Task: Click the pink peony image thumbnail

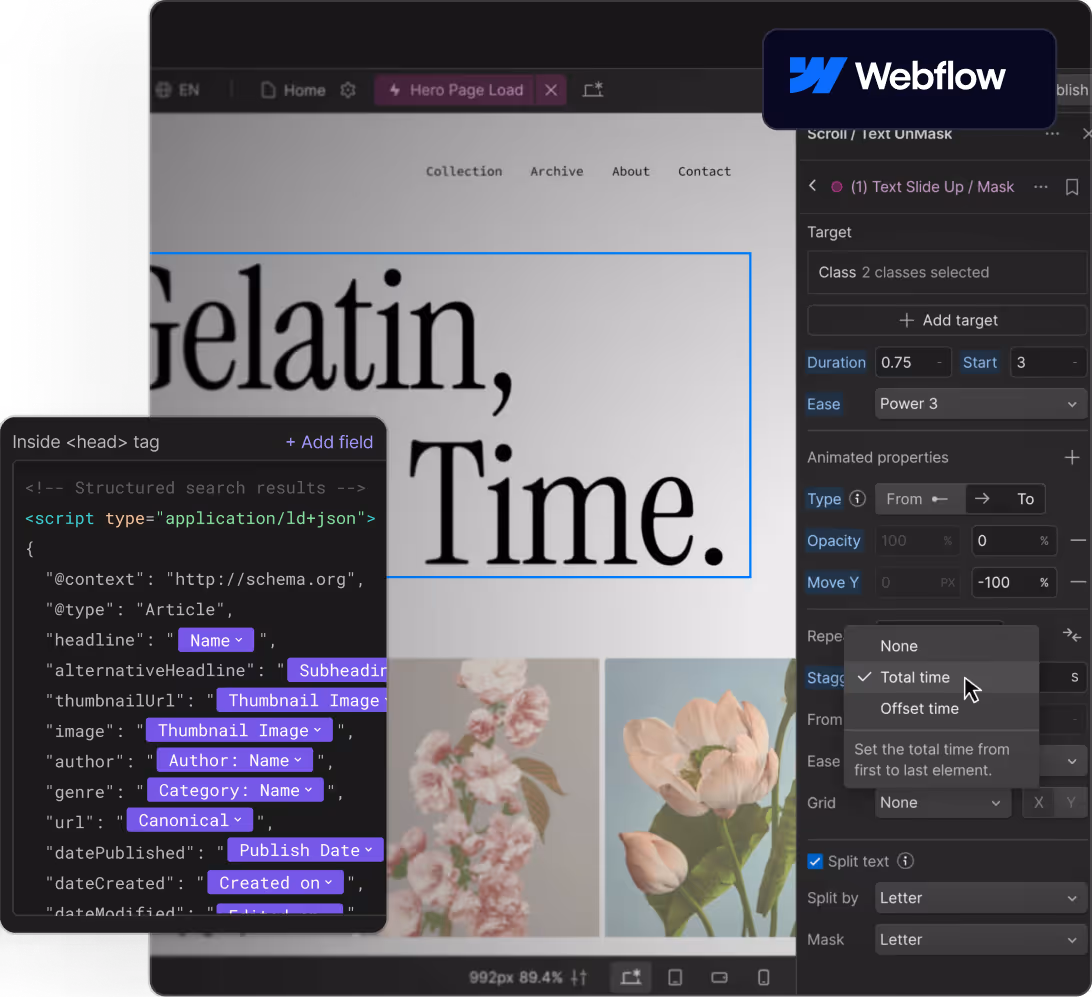Action: (x=700, y=797)
